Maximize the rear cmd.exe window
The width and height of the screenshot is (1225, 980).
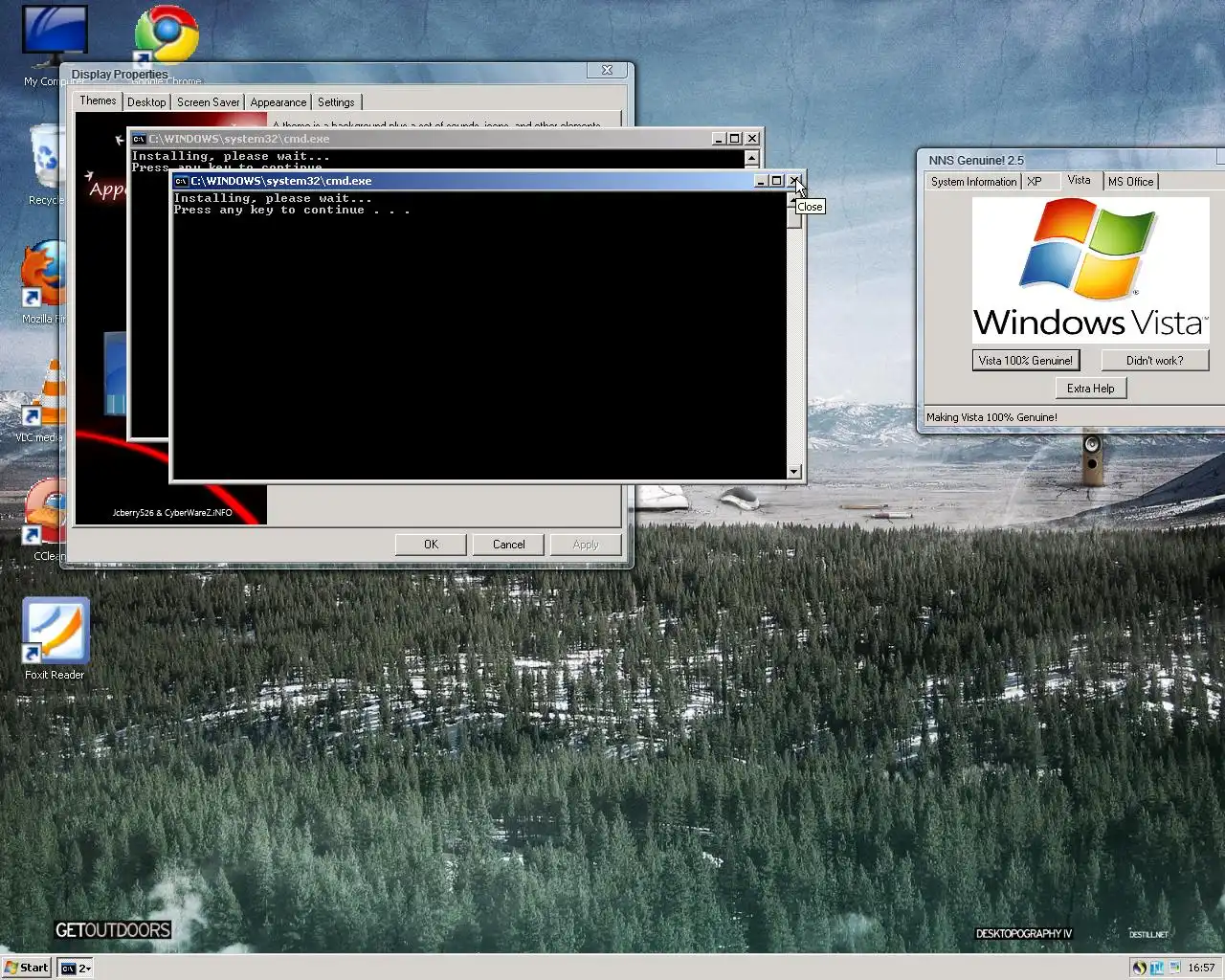(x=735, y=139)
